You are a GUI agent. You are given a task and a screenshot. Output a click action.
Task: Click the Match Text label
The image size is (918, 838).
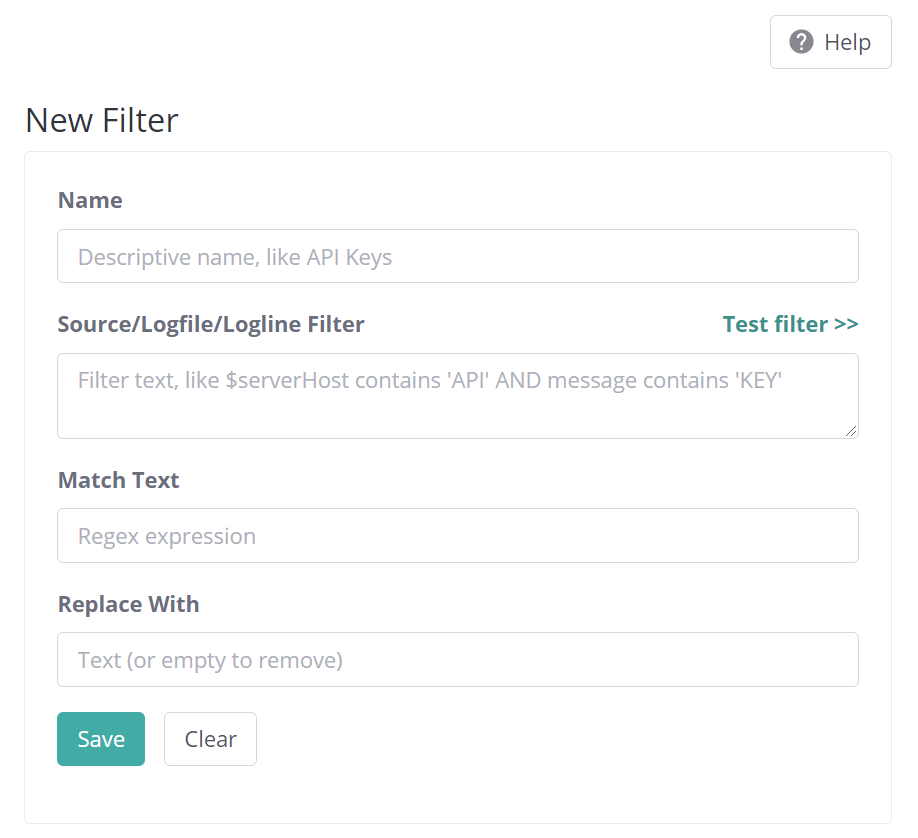click(x=118, y=480)
